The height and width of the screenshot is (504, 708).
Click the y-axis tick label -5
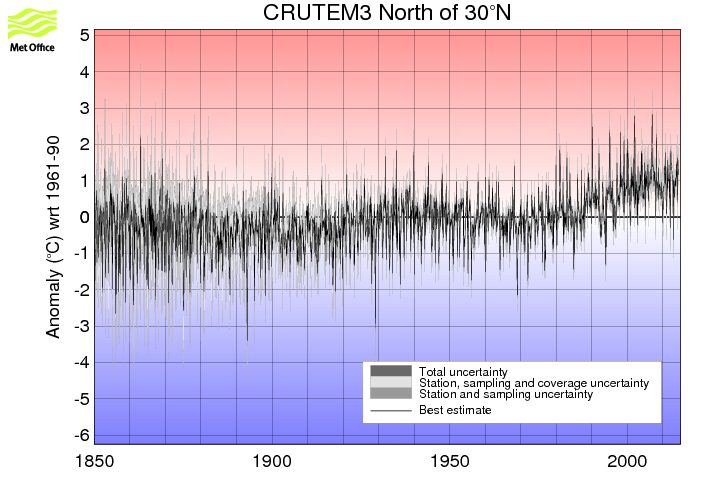(x=82, y=399)
